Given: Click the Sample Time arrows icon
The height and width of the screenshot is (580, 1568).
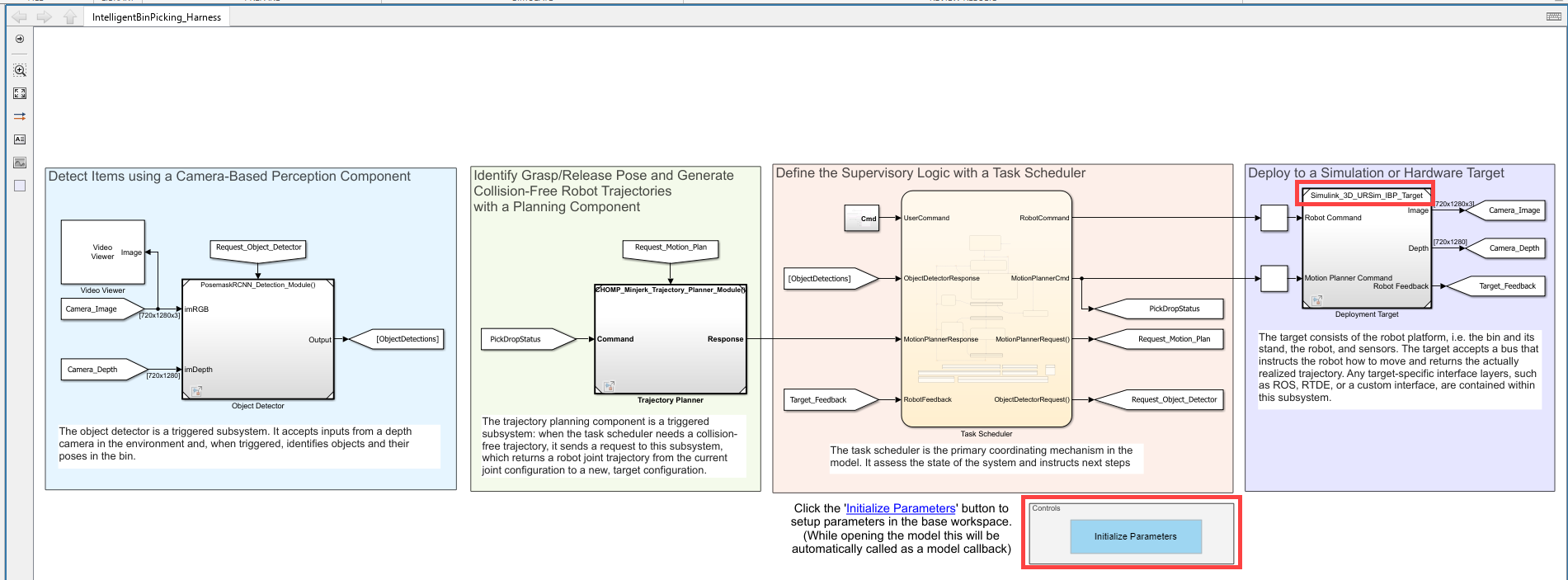Looking at the screenshot, I should coord(20,116).
